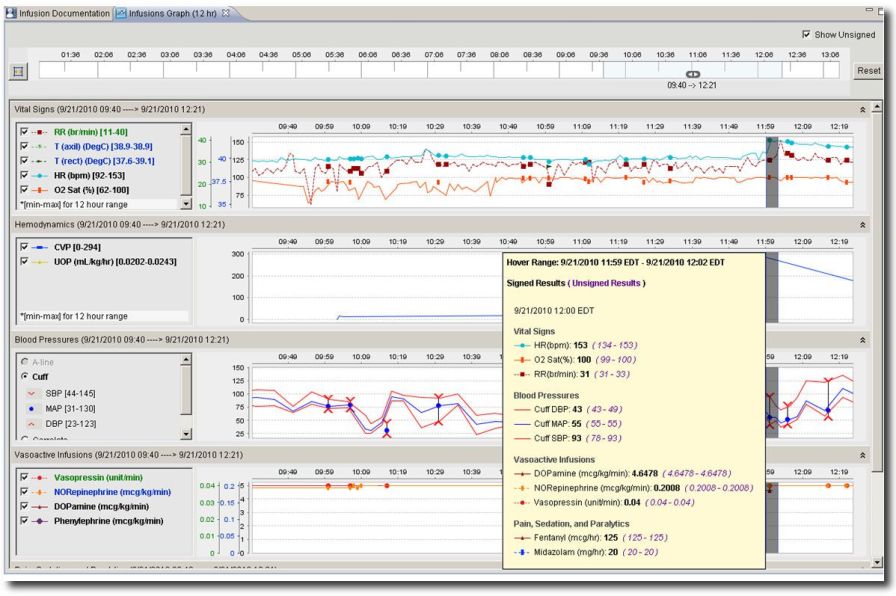Click the CVP blue legend marker
Screen dimensions: 896x596
[39, 247]
